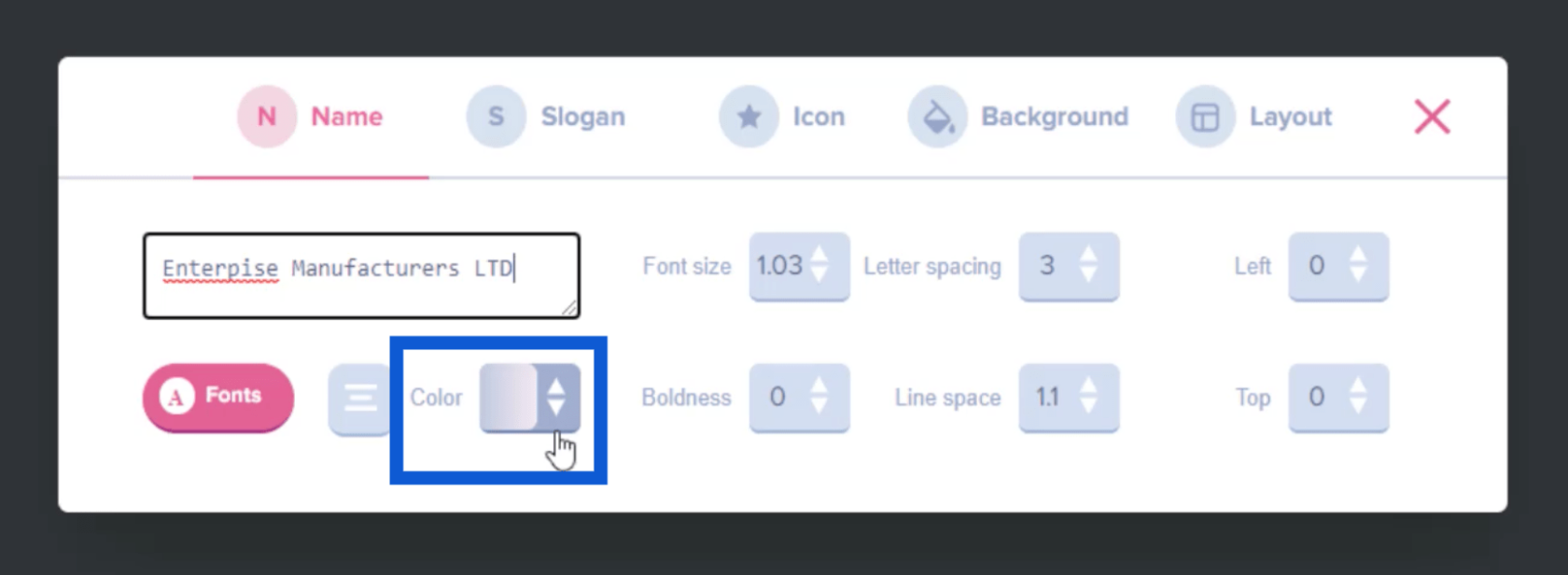Click the Boldness stepper arrows
1568x575 pixels.
[819, 397]
